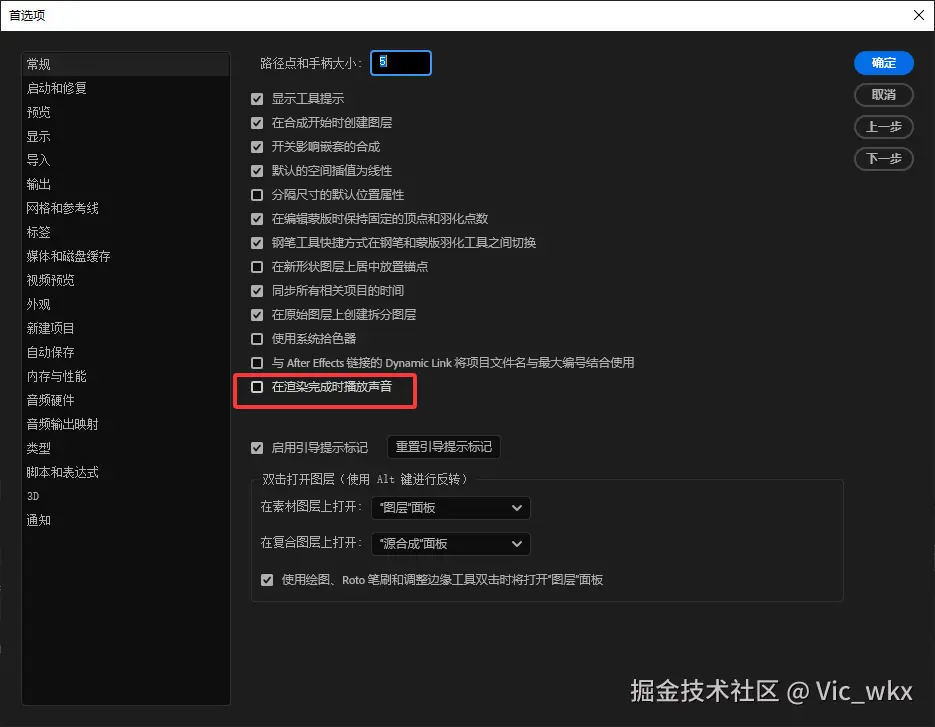Select 网格和参考线 in the sidebar
The height and width of the screenshot is (727, 935).
126,208
